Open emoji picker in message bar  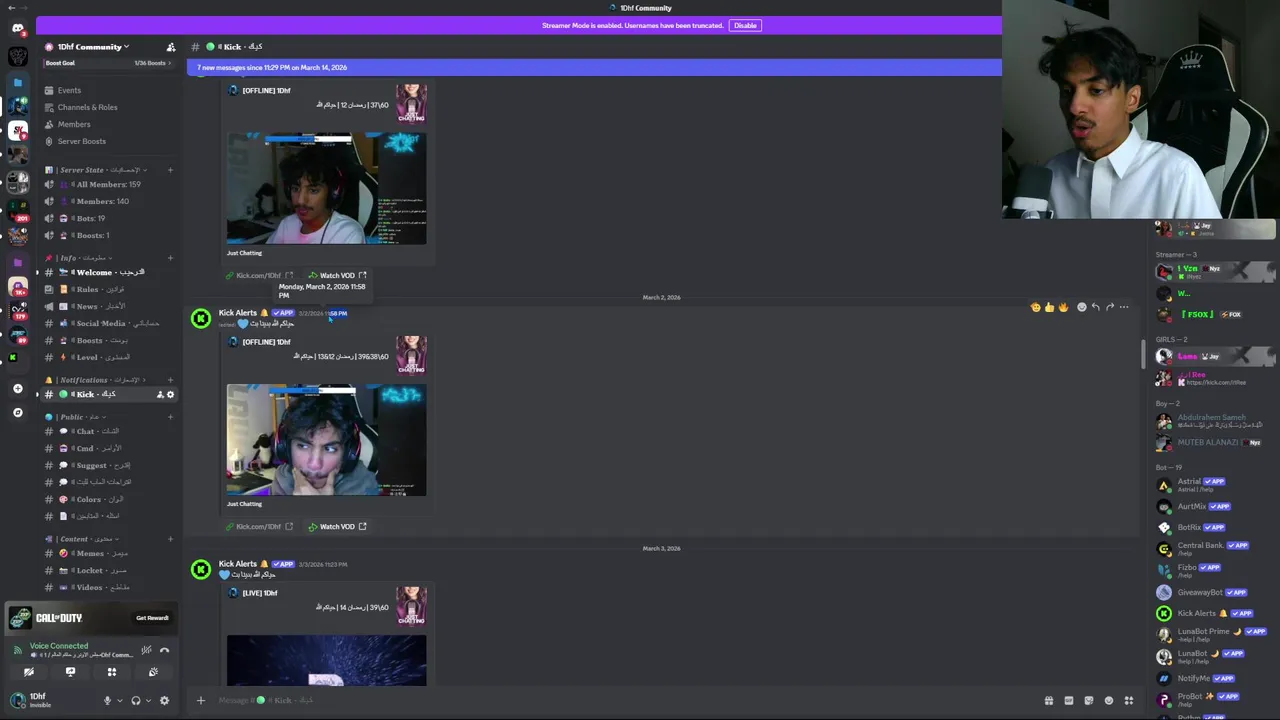tap(1108, 700)
